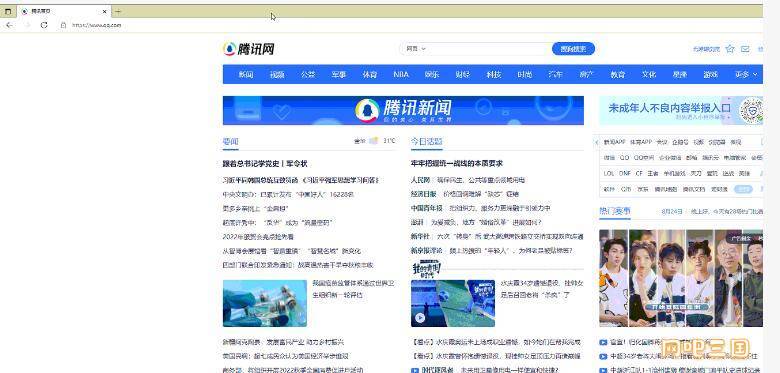Image resolution: width=780 pixels, height=373 pixels.
Task: Click LOL in quick links grid
Action: pyautogui.click(x=609, y=174)
